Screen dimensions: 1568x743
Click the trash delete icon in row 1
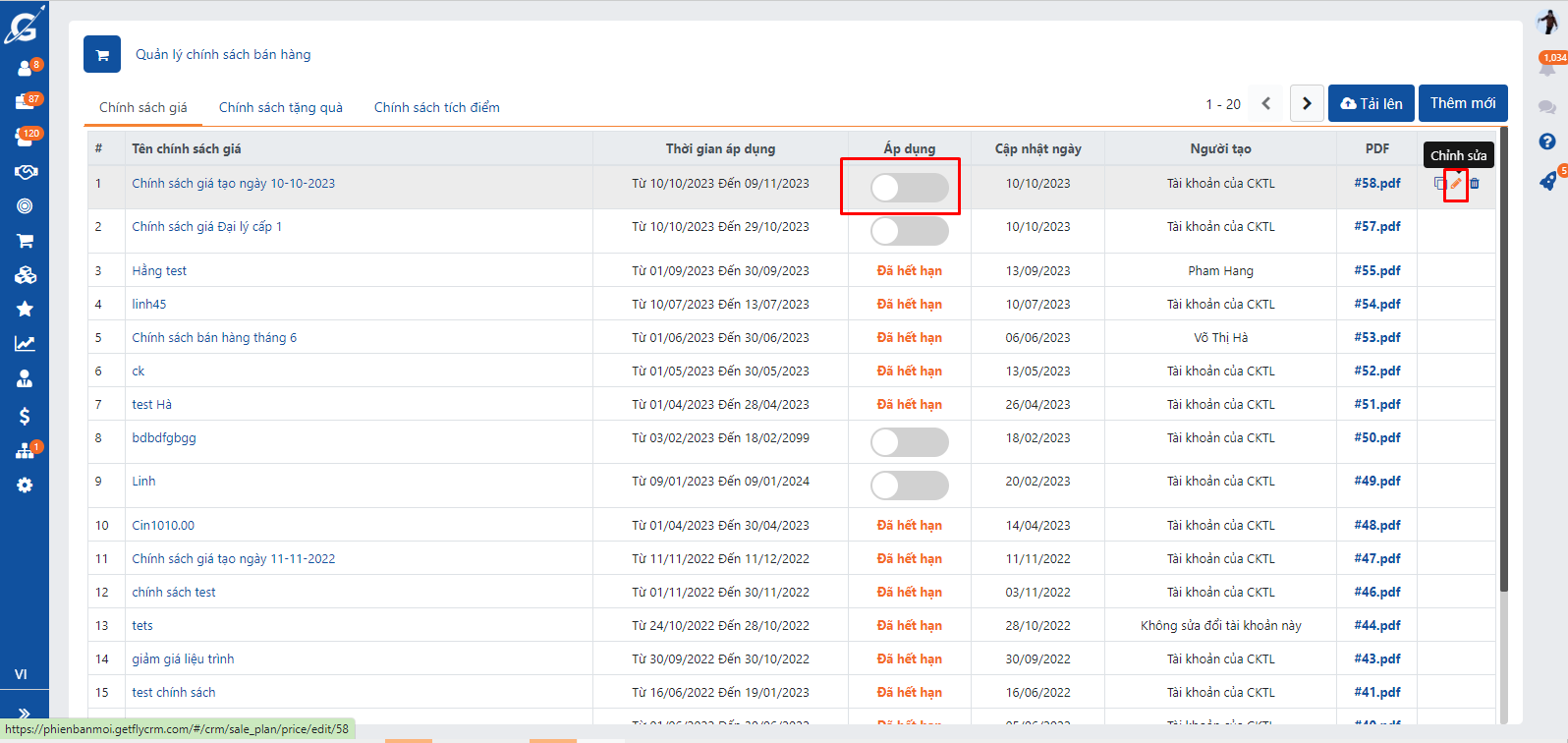click(1475, 184)
